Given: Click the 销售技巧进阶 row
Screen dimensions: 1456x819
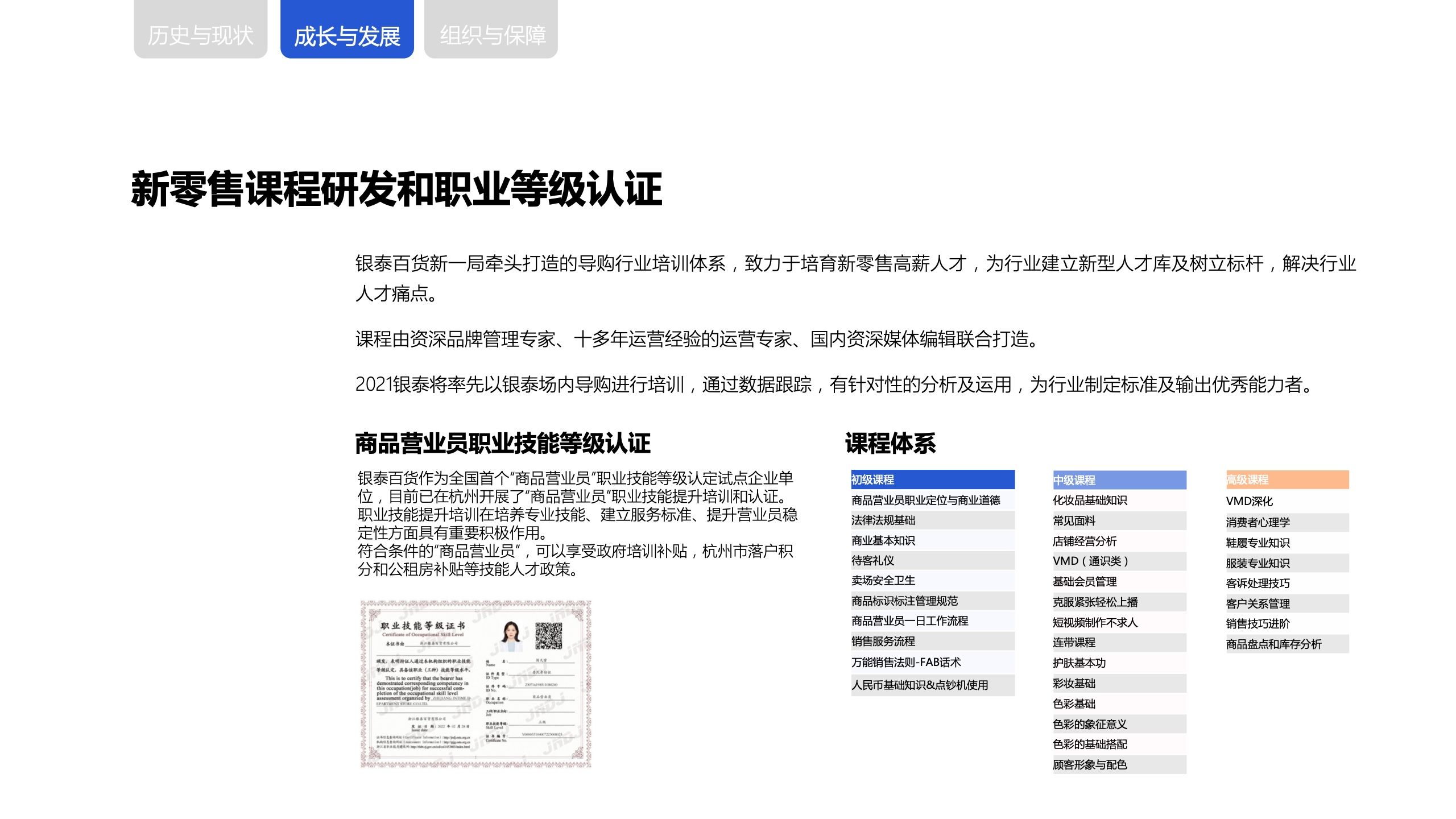Looking at the screenshot, I should tap(1287, 623).
